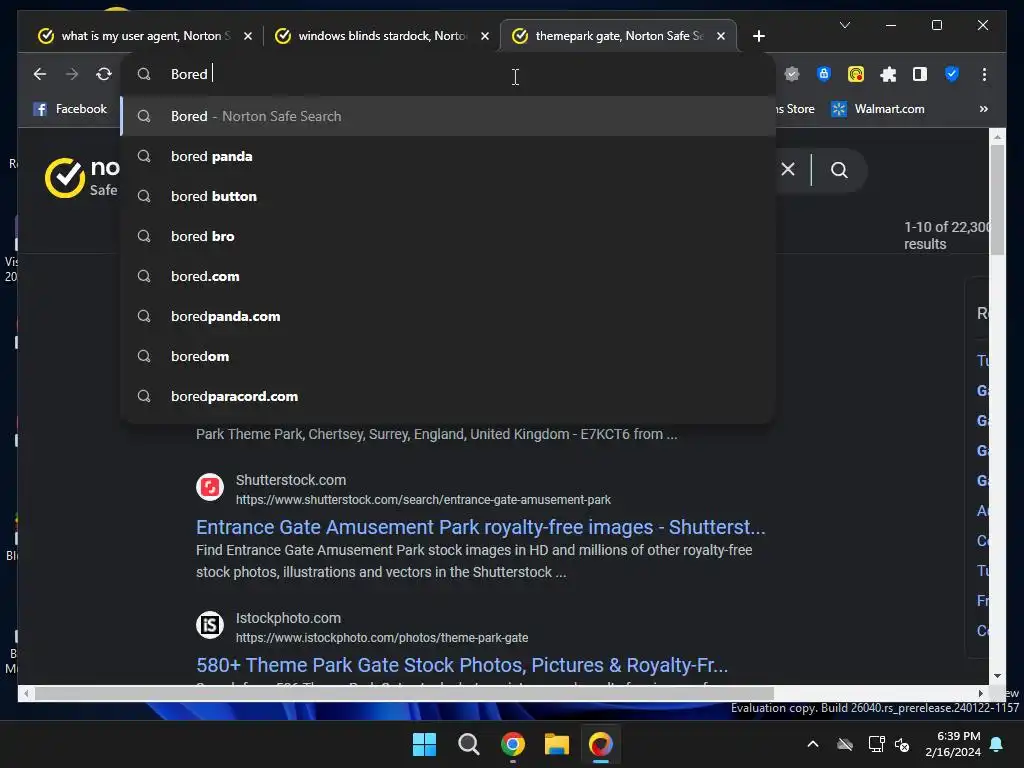
Task: Click the blue lock extension icon
Action: pyautogui.click(x=824, y=74)
